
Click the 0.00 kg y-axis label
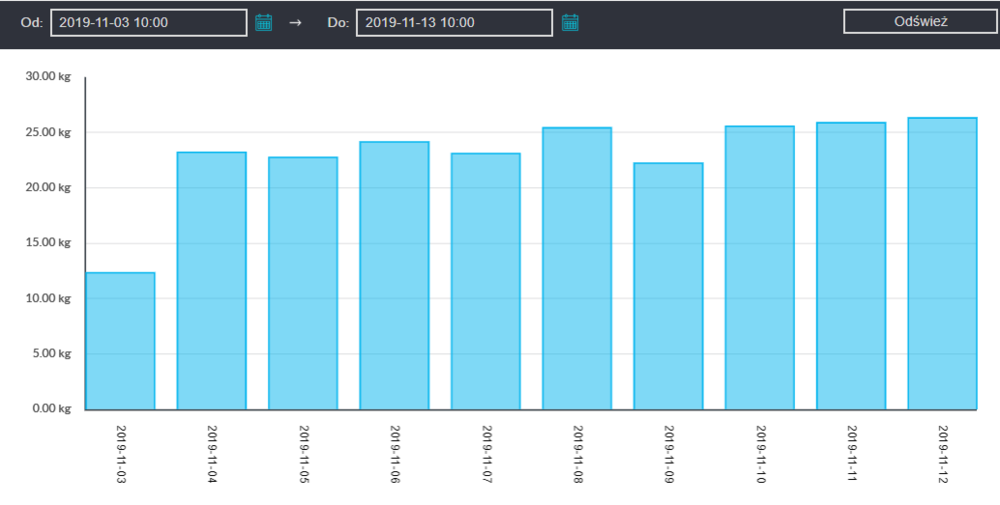[51, 409]
